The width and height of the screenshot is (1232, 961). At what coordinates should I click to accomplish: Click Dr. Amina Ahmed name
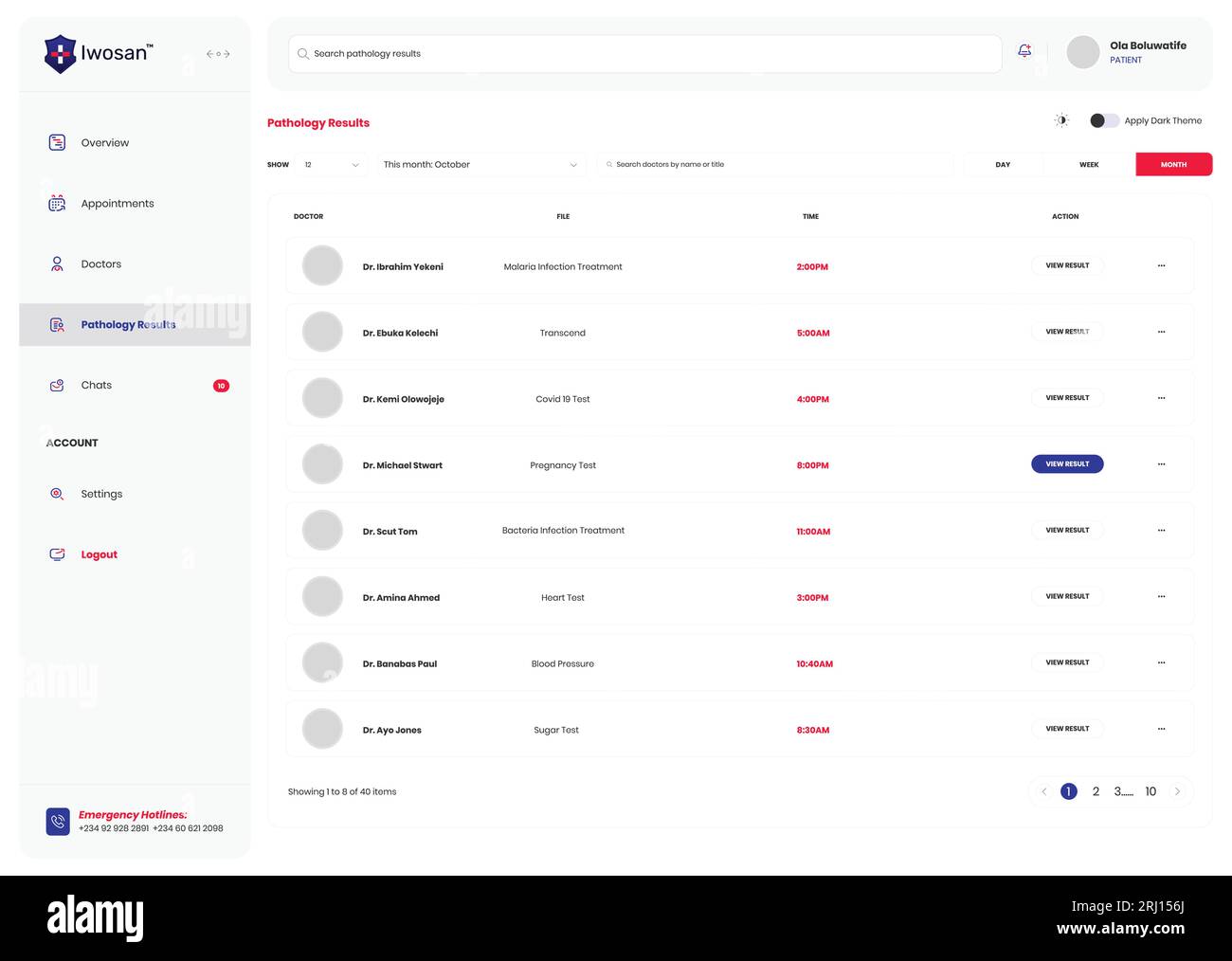[401, 598]
